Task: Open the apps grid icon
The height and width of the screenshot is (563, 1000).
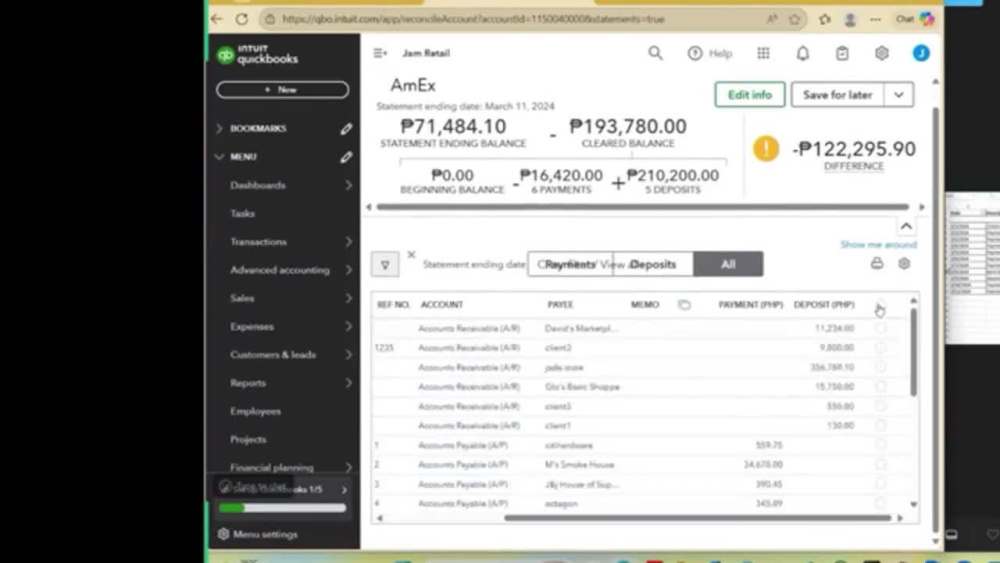Action: 763,53
